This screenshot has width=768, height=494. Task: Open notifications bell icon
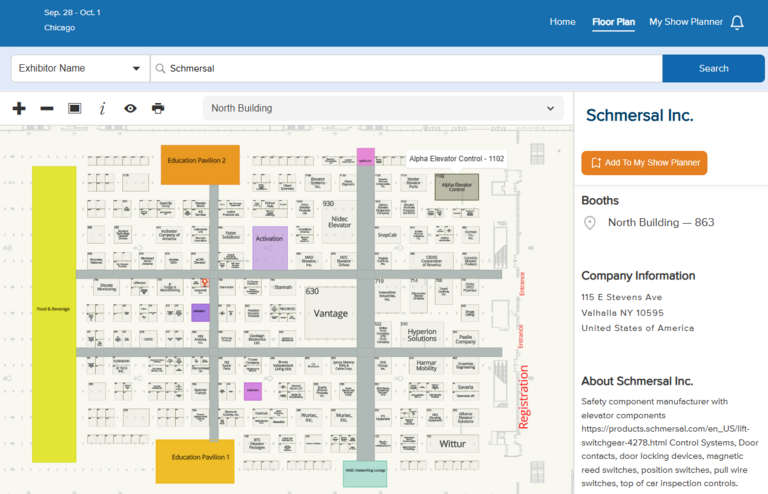point(737,23)
